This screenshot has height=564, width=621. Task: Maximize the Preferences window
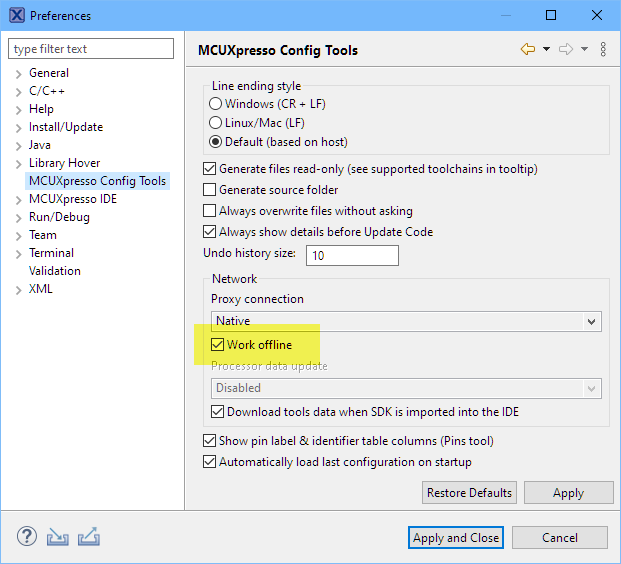coord(551,15)
